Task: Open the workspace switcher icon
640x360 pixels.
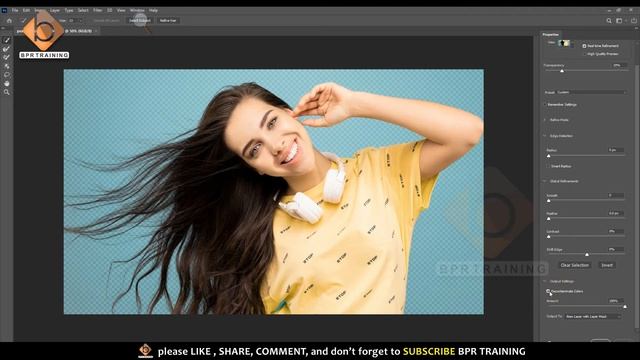Action: (x=620, y=20)
